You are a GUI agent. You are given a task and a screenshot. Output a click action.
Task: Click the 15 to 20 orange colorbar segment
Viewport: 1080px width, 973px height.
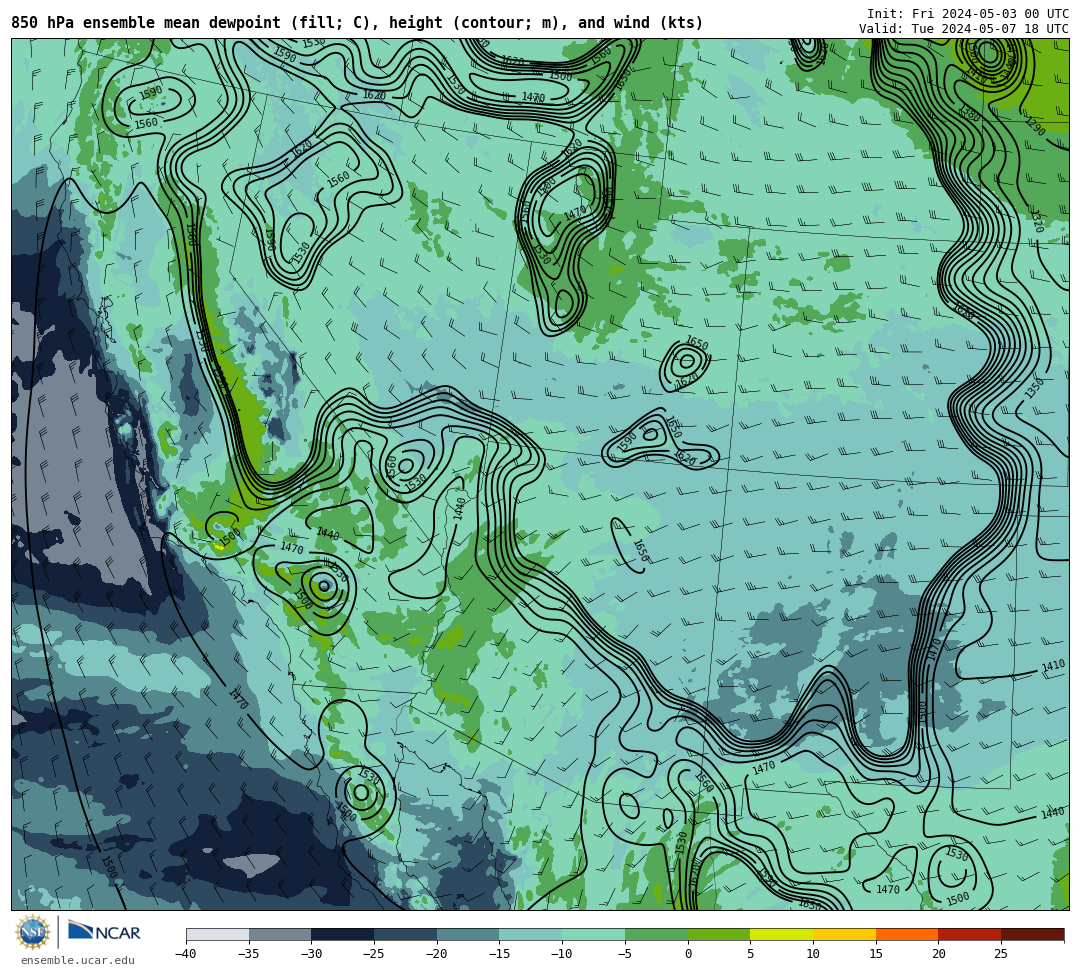pos(907,934)
